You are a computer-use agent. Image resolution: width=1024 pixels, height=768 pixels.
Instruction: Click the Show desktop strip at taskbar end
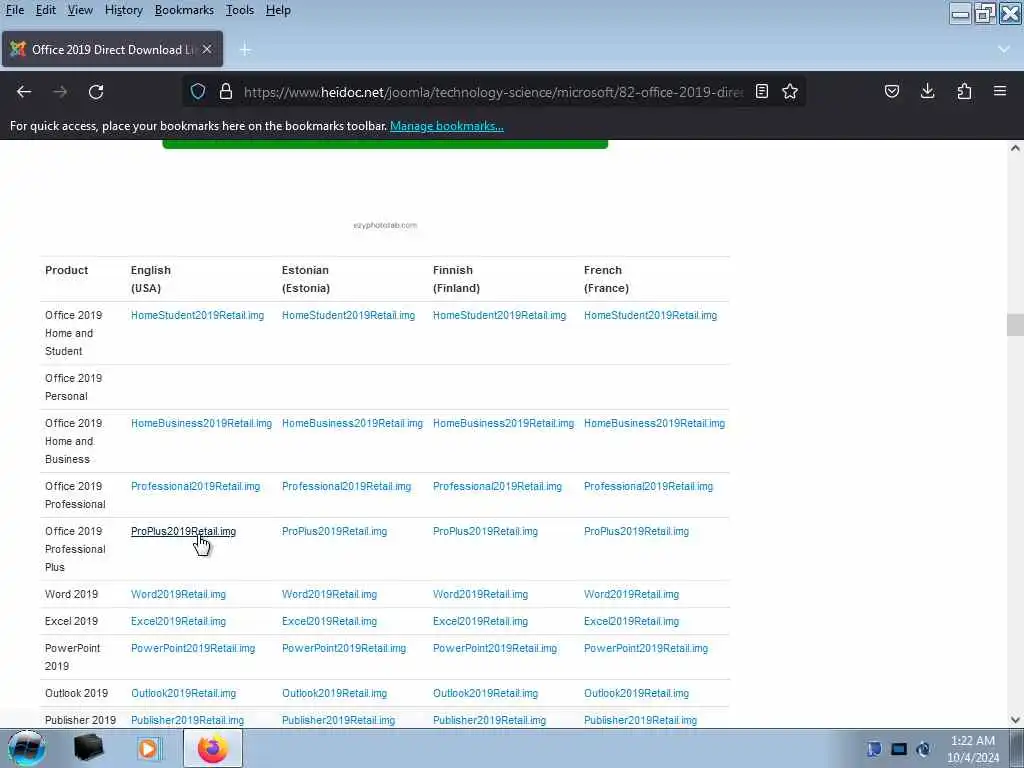coord(1017,748)
